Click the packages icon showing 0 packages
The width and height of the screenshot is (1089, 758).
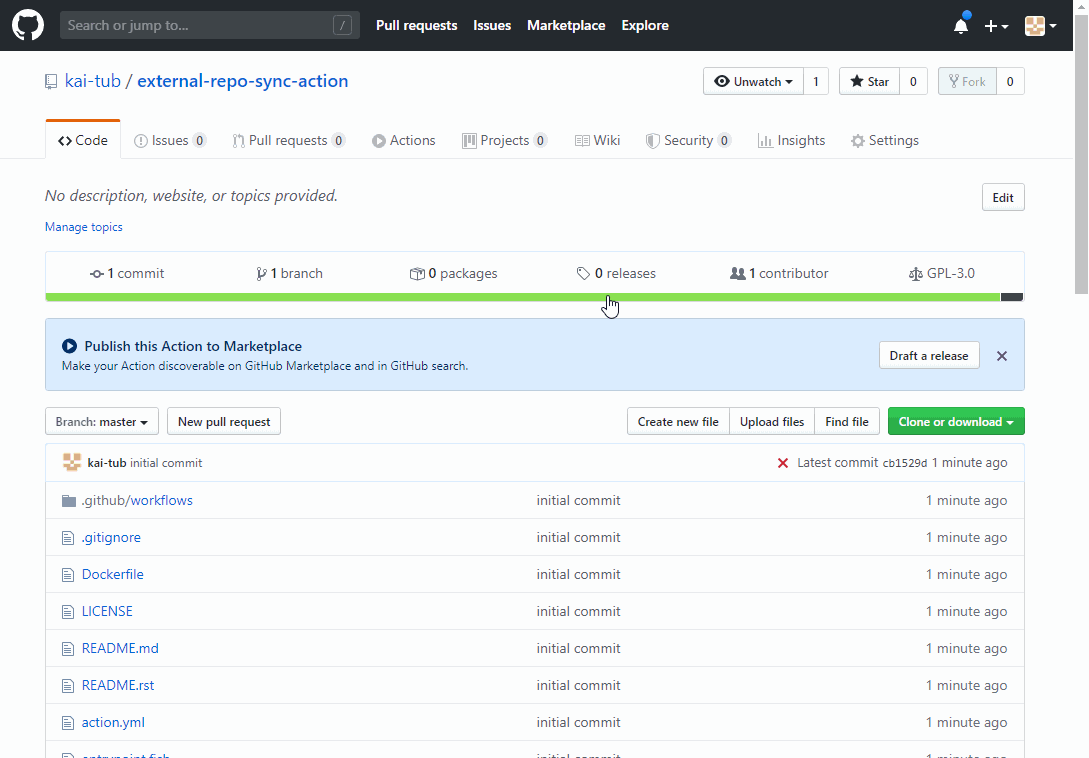point(417,272)
